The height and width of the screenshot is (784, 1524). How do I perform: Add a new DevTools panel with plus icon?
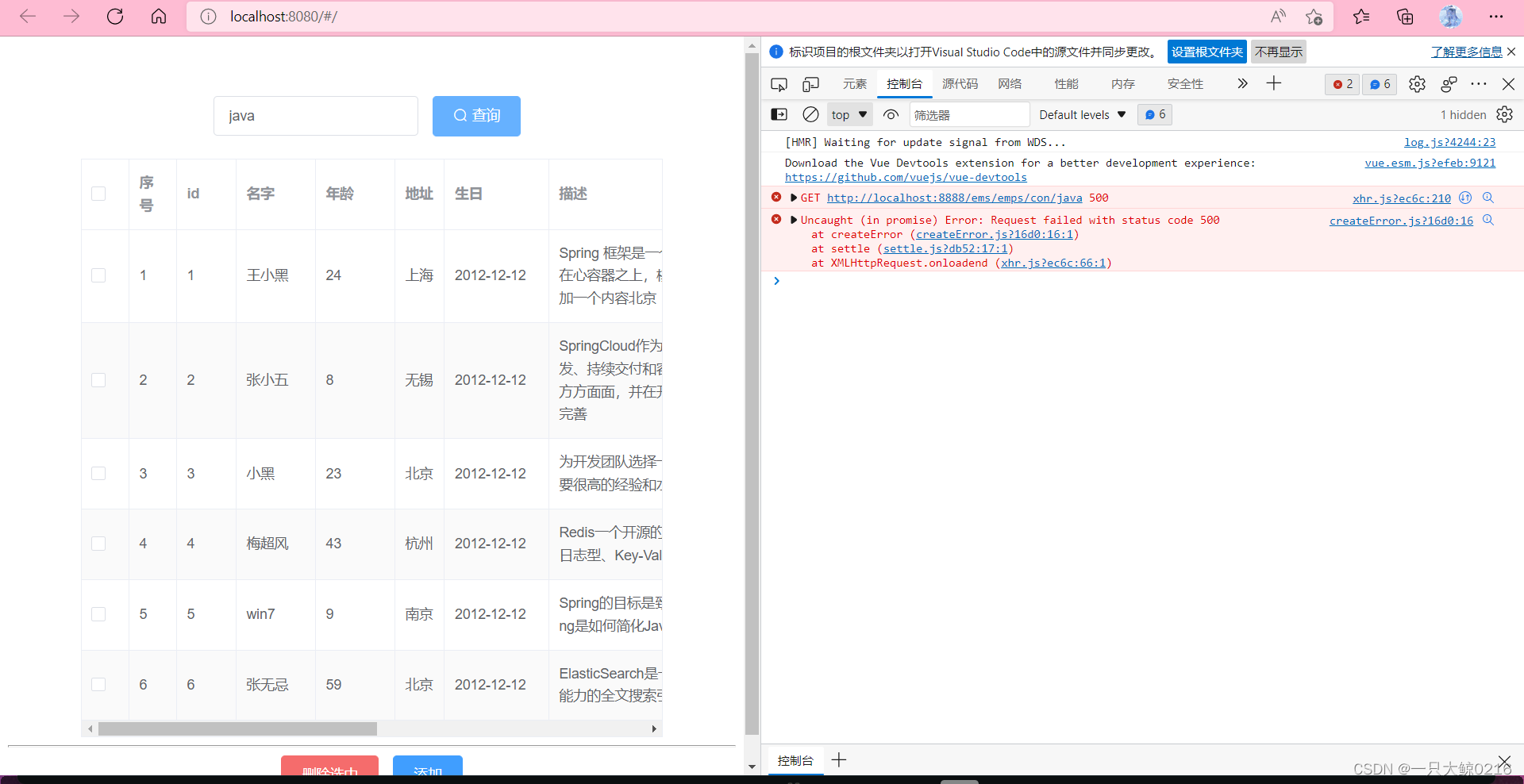(x=1274, y=83)
